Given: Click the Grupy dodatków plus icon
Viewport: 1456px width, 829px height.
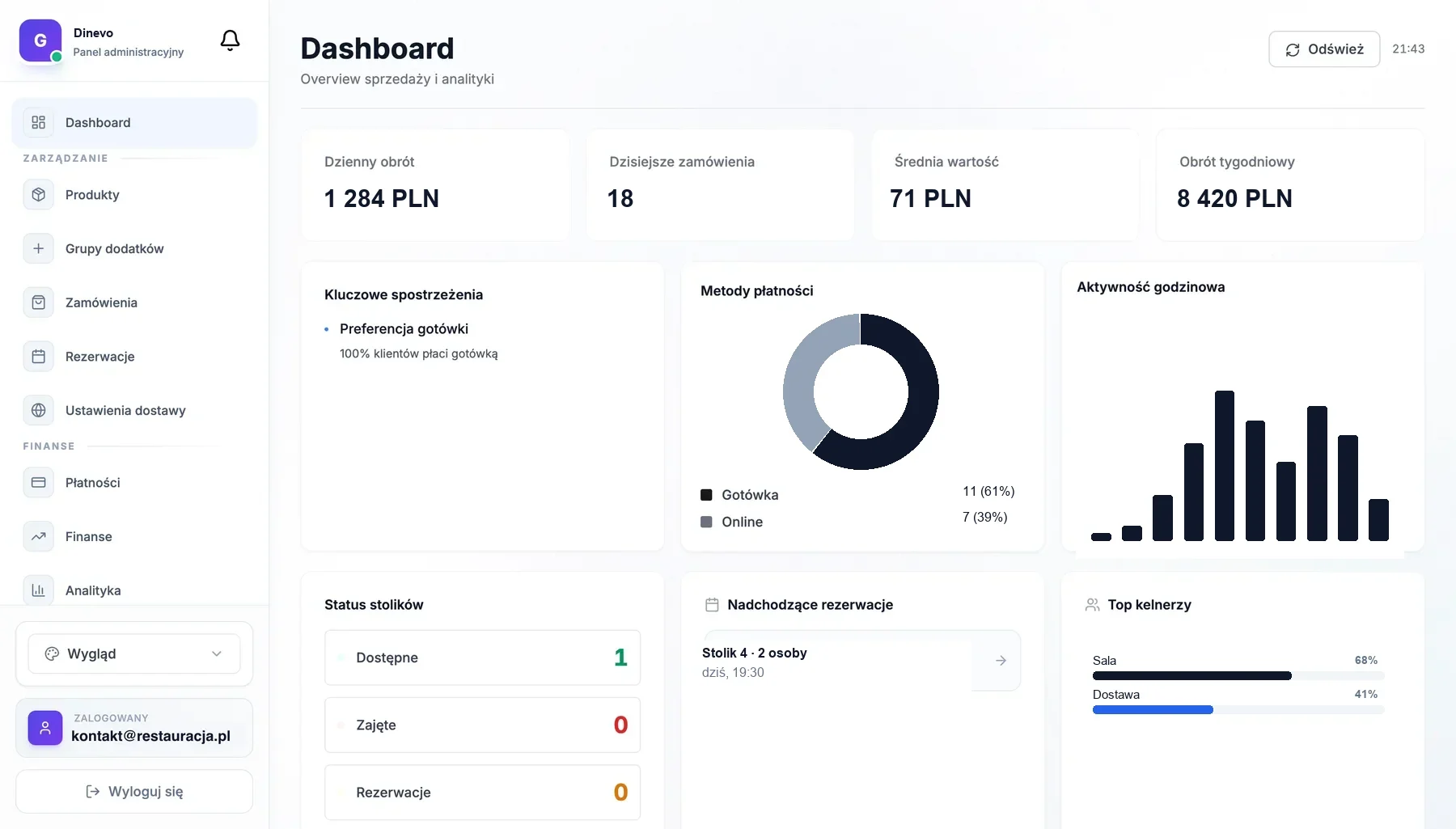Looking at the screenshot, I should point(38,248).
